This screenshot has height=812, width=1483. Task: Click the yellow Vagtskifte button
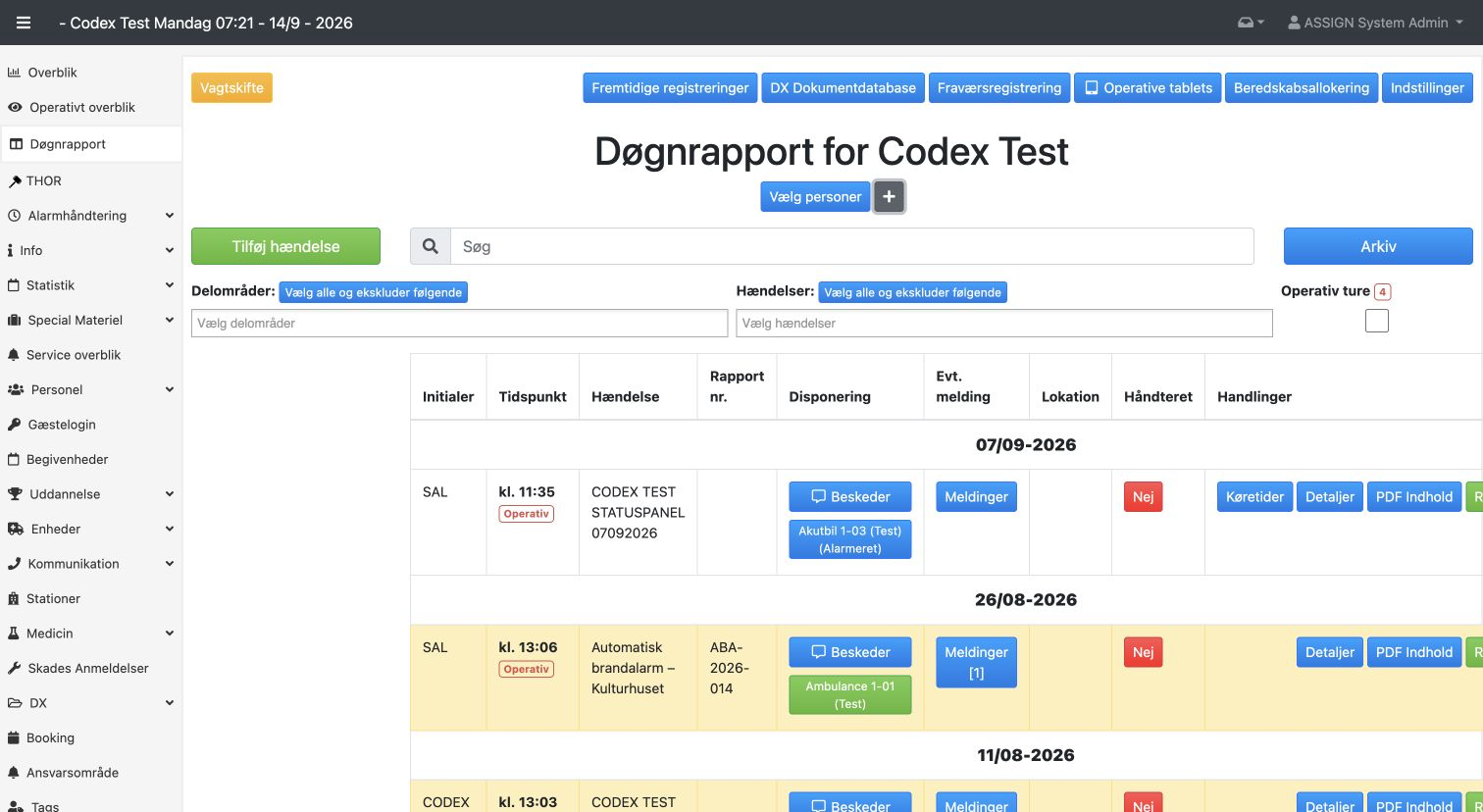[x=231, y=87]
